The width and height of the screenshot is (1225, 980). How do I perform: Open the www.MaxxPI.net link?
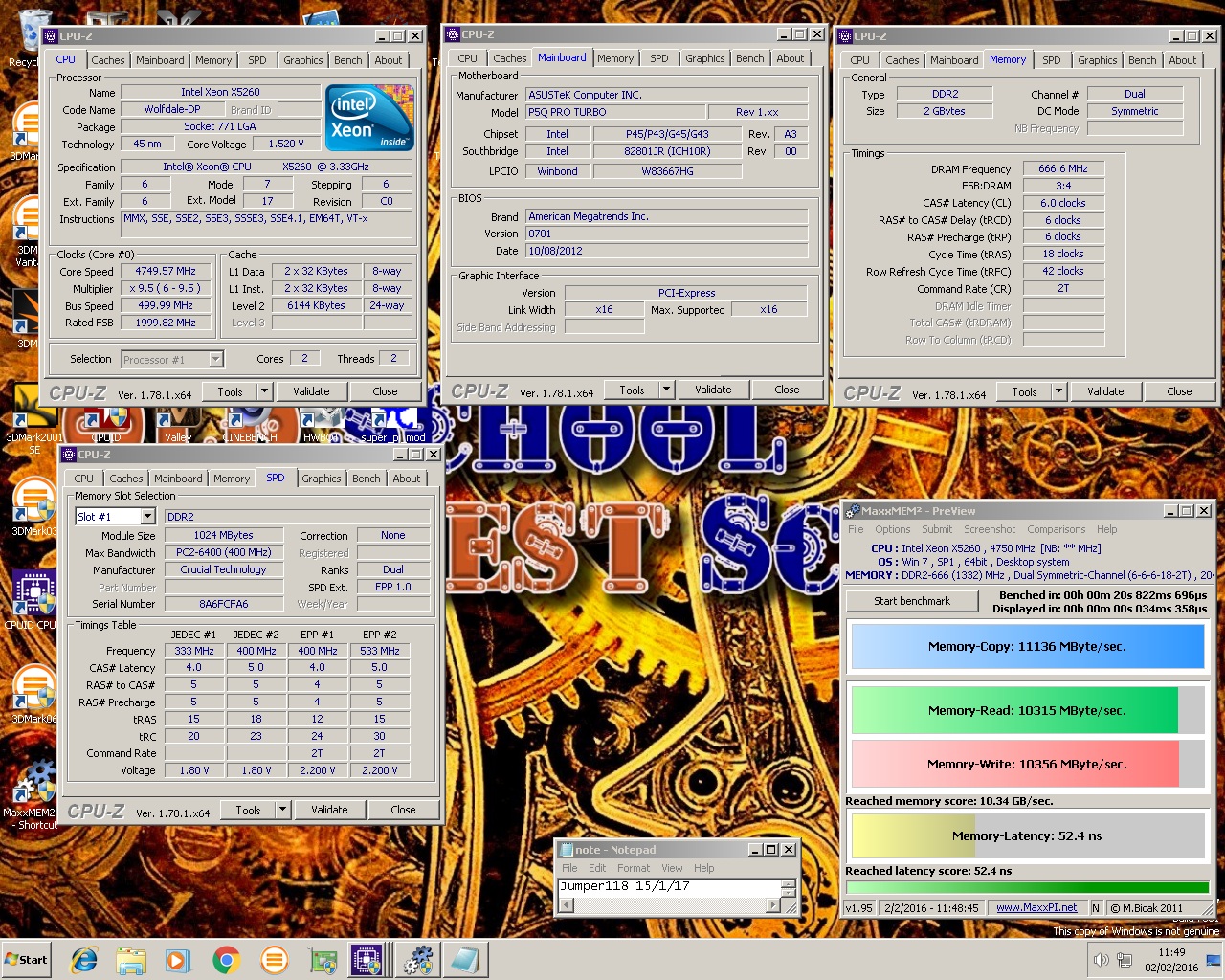[1036, 907]
